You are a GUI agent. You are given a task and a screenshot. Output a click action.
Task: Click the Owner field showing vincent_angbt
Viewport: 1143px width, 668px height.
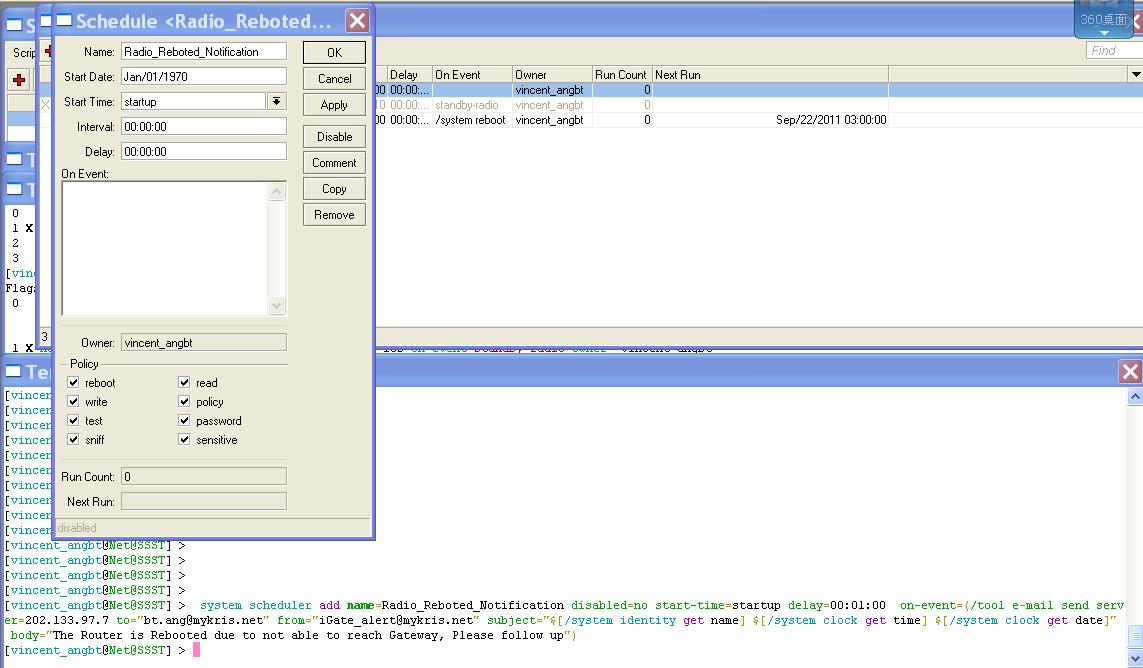point(203,343)
